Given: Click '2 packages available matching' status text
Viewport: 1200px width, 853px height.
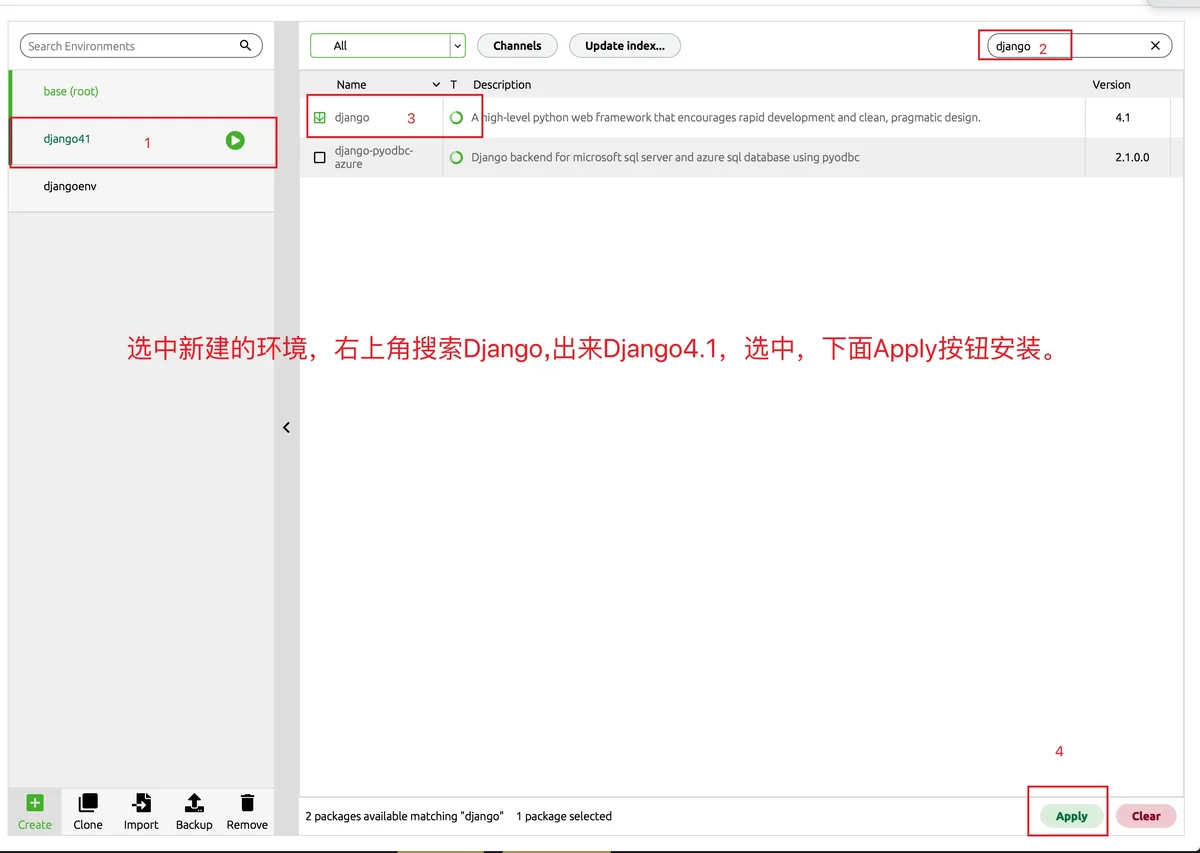Looking at the screenshot, I should point(404,816).
